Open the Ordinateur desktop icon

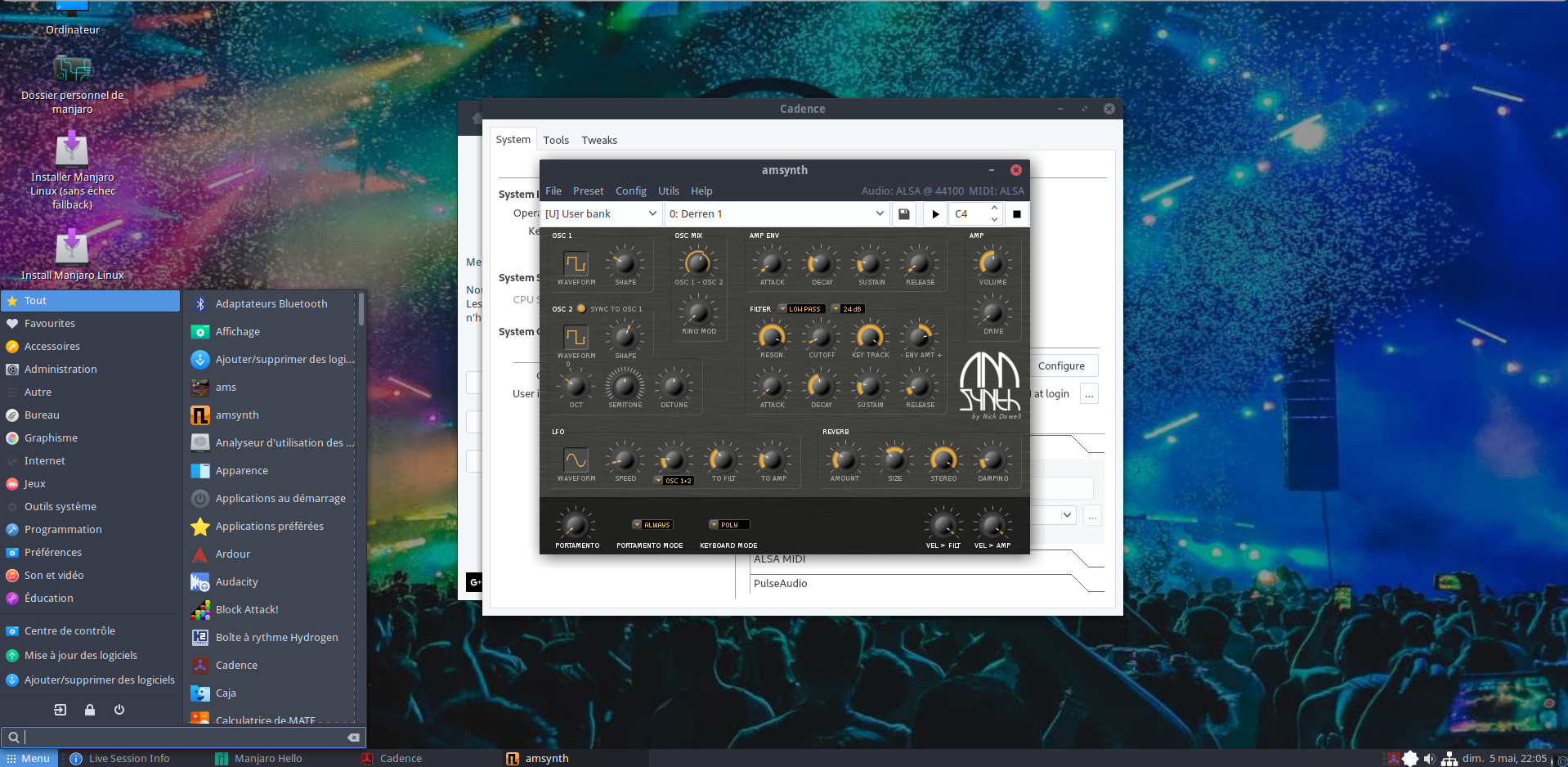click(x=72, y=18)
